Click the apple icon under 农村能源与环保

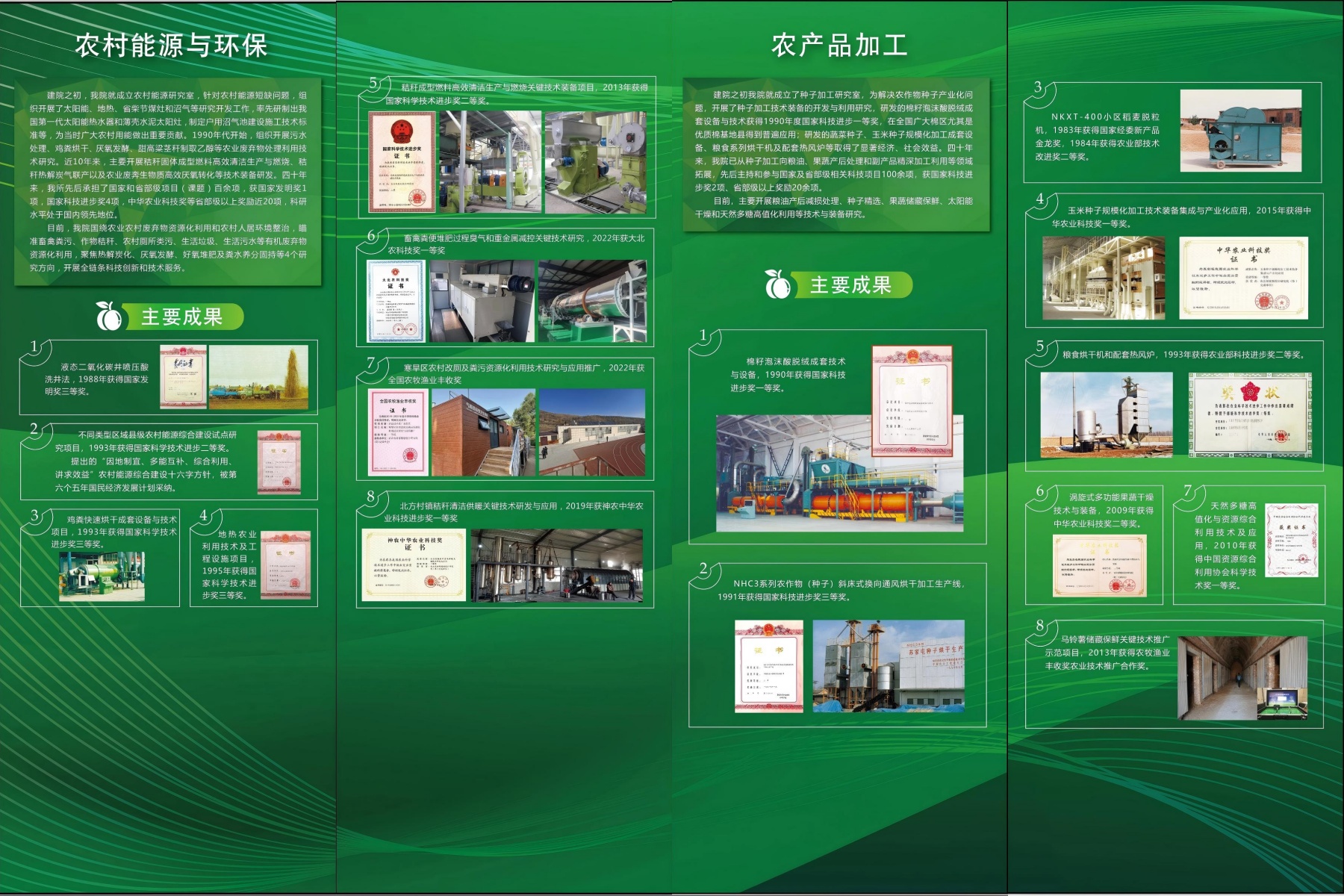click(x=109, y=317)
